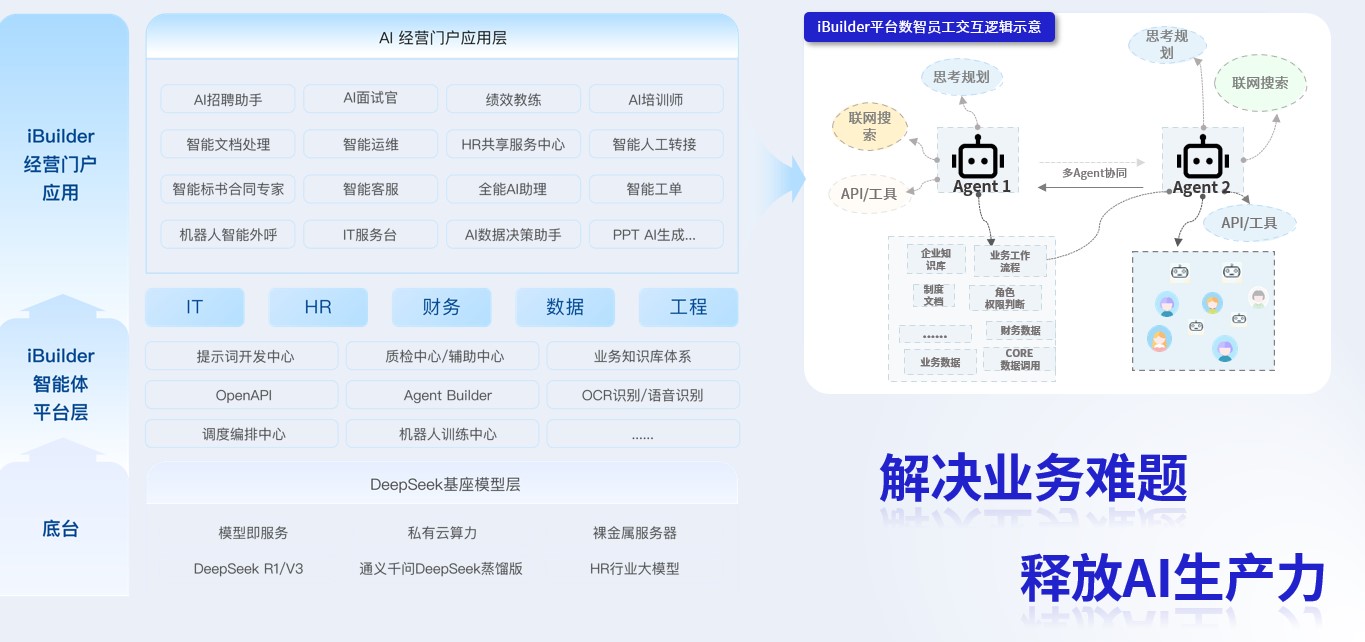Click the 联网搜索 bubble near Agent 1
1365x642 pixels.
(x=869, y=125)
